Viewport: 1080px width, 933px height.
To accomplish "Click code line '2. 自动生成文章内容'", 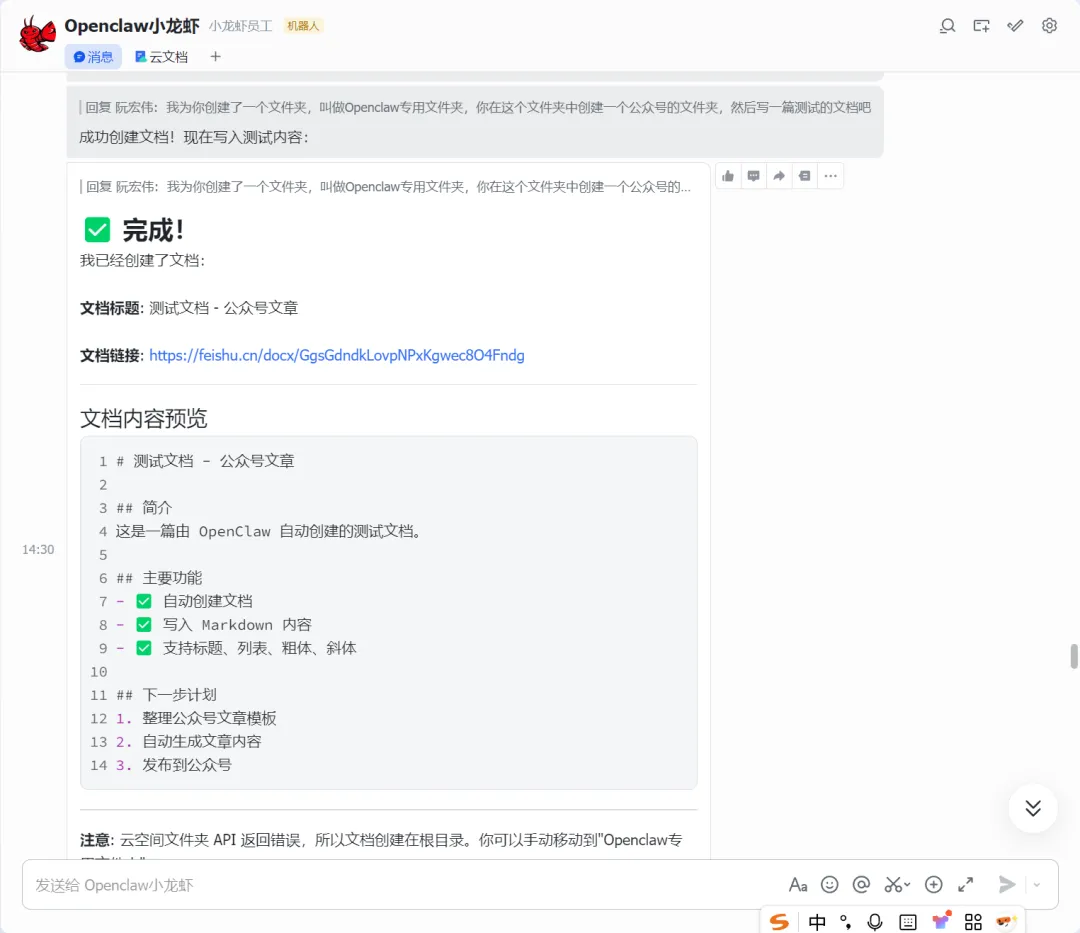I will point(188,742).
